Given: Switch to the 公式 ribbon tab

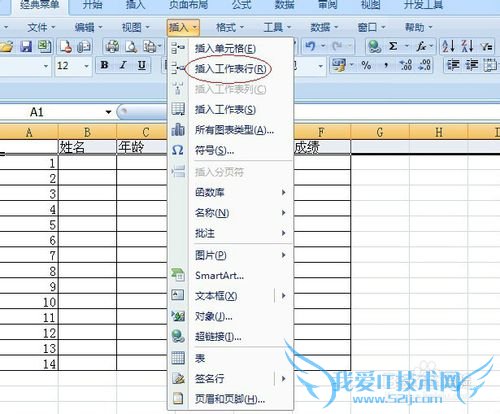Looking at the screenshot, I should coord(241,5).
